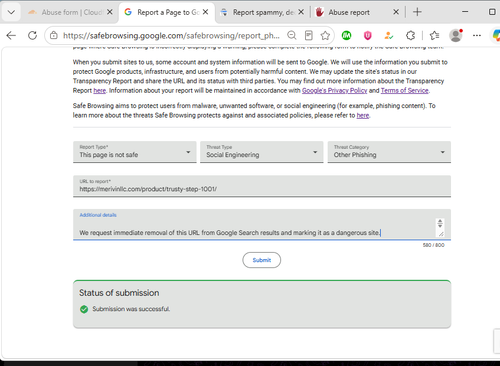The width and height of the screenshot is (500, 366).
Task: Click the textarea scroll stepper arrows
Action: (440, 223)
